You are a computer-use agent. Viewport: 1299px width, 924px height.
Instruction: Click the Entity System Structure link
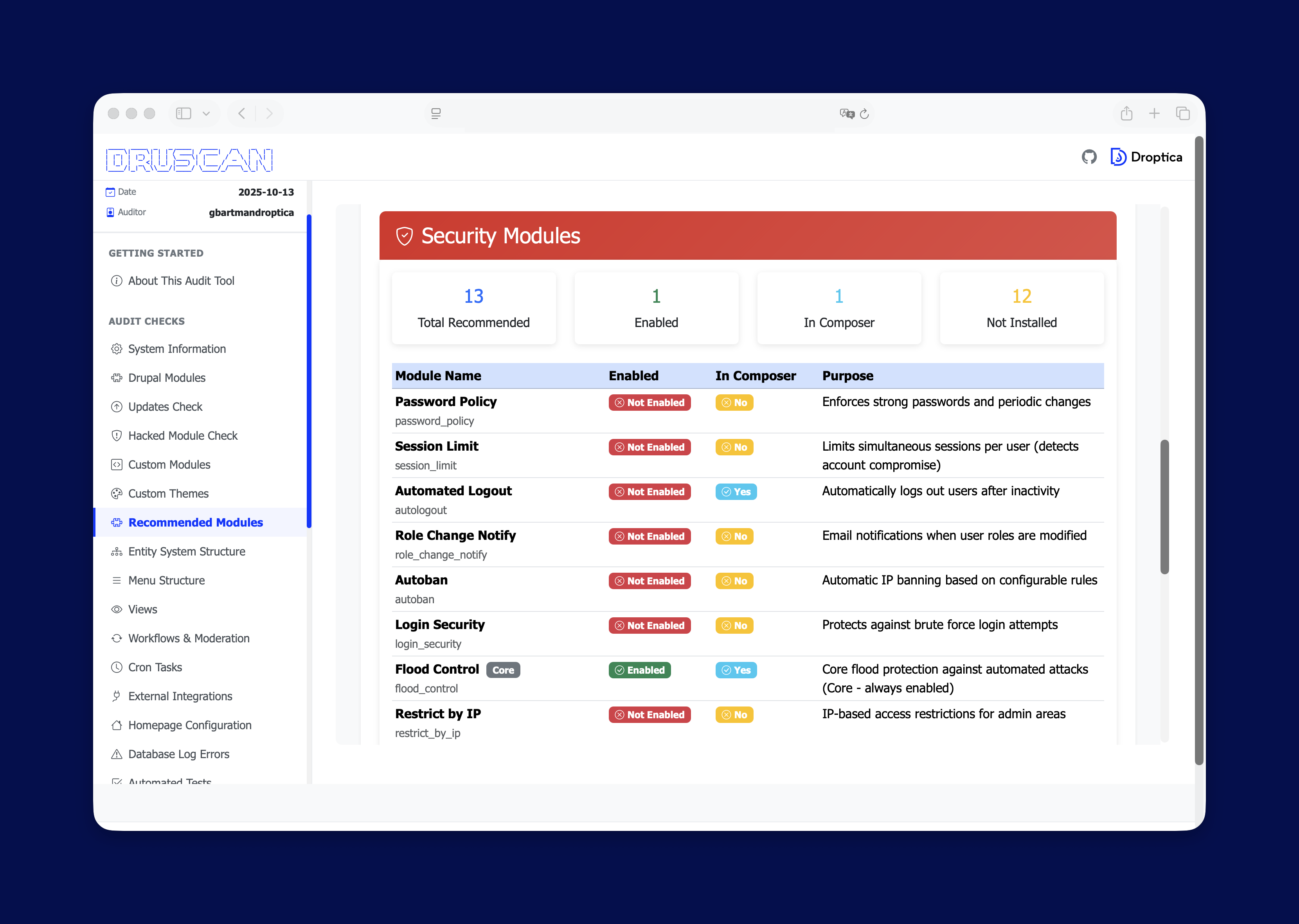point(186,551)
